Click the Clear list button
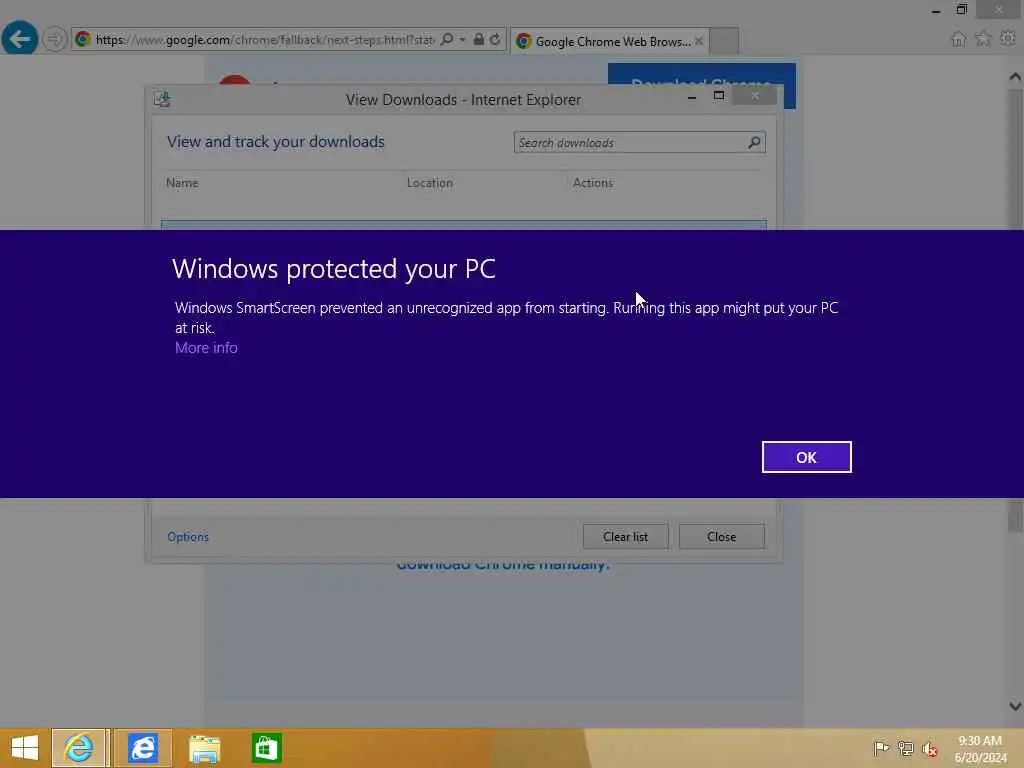The image size is (1024, 768). pyautogui.click(x=626, y=537)
